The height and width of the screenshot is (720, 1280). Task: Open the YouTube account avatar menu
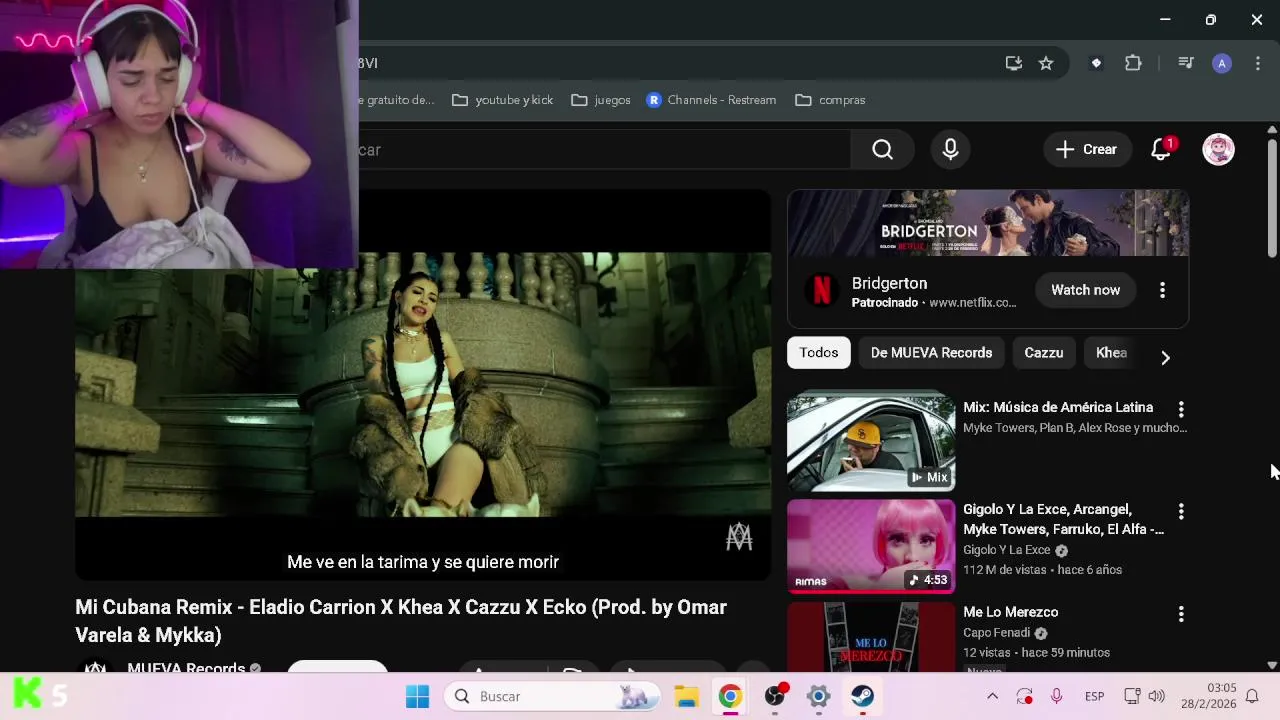(x=1218, y=150)
